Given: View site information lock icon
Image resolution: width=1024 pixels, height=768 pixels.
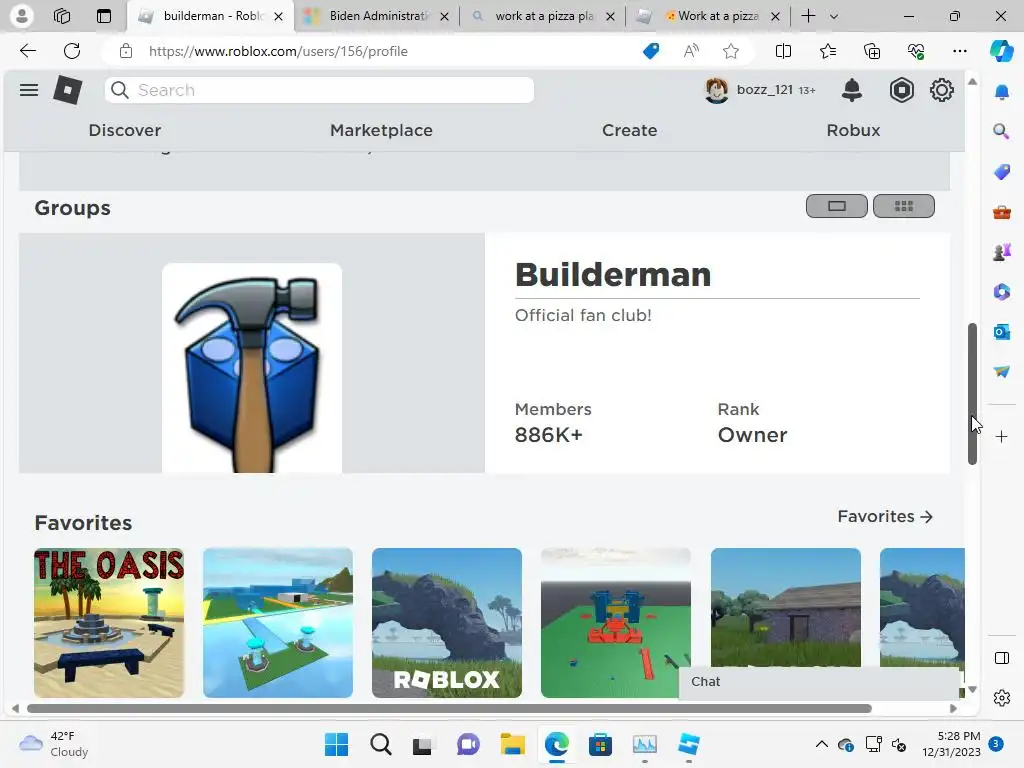Looking at the screenshot, I should (x=126, y=51).
